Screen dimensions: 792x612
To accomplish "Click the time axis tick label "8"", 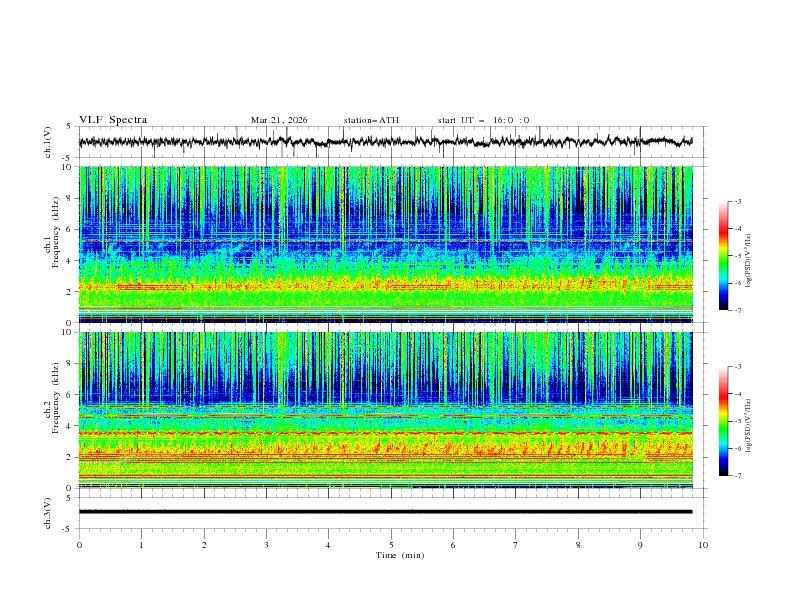I will tap(578, 545).
